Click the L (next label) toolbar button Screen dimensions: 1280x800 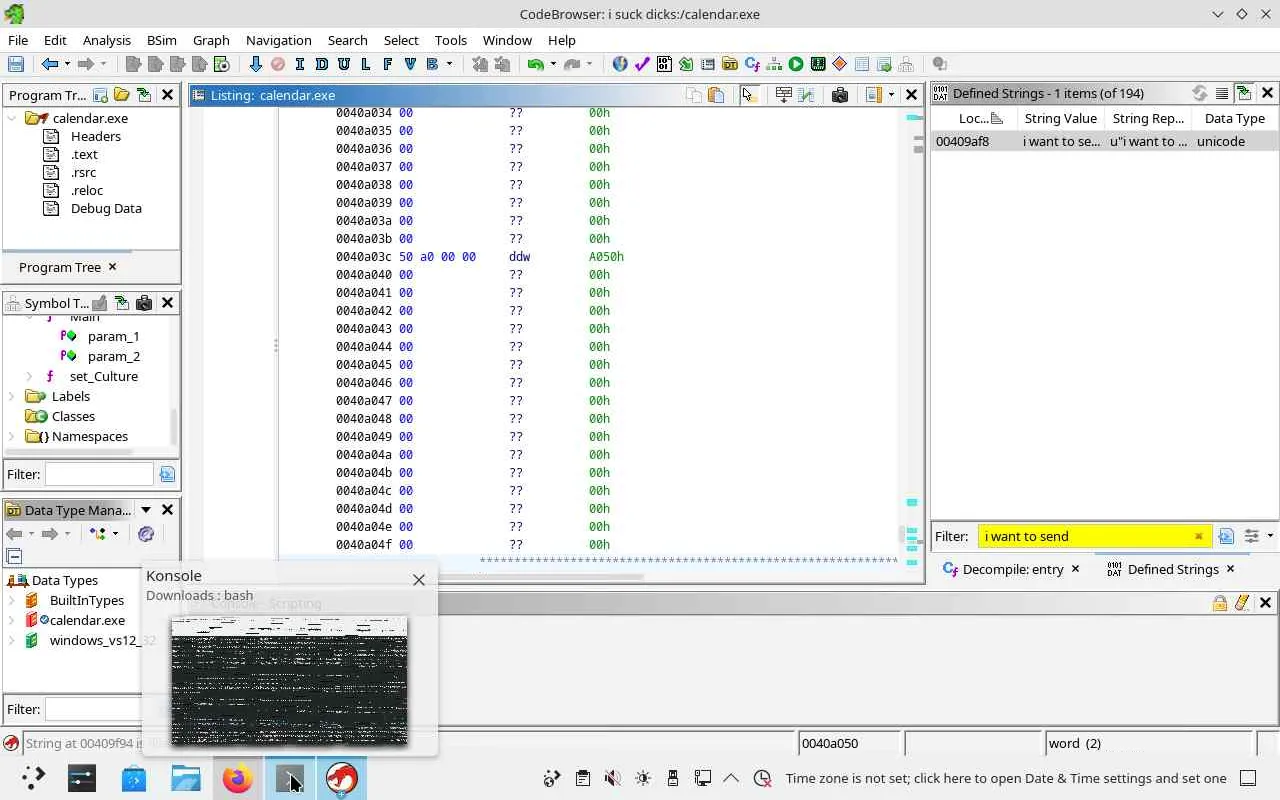(366, 64)
